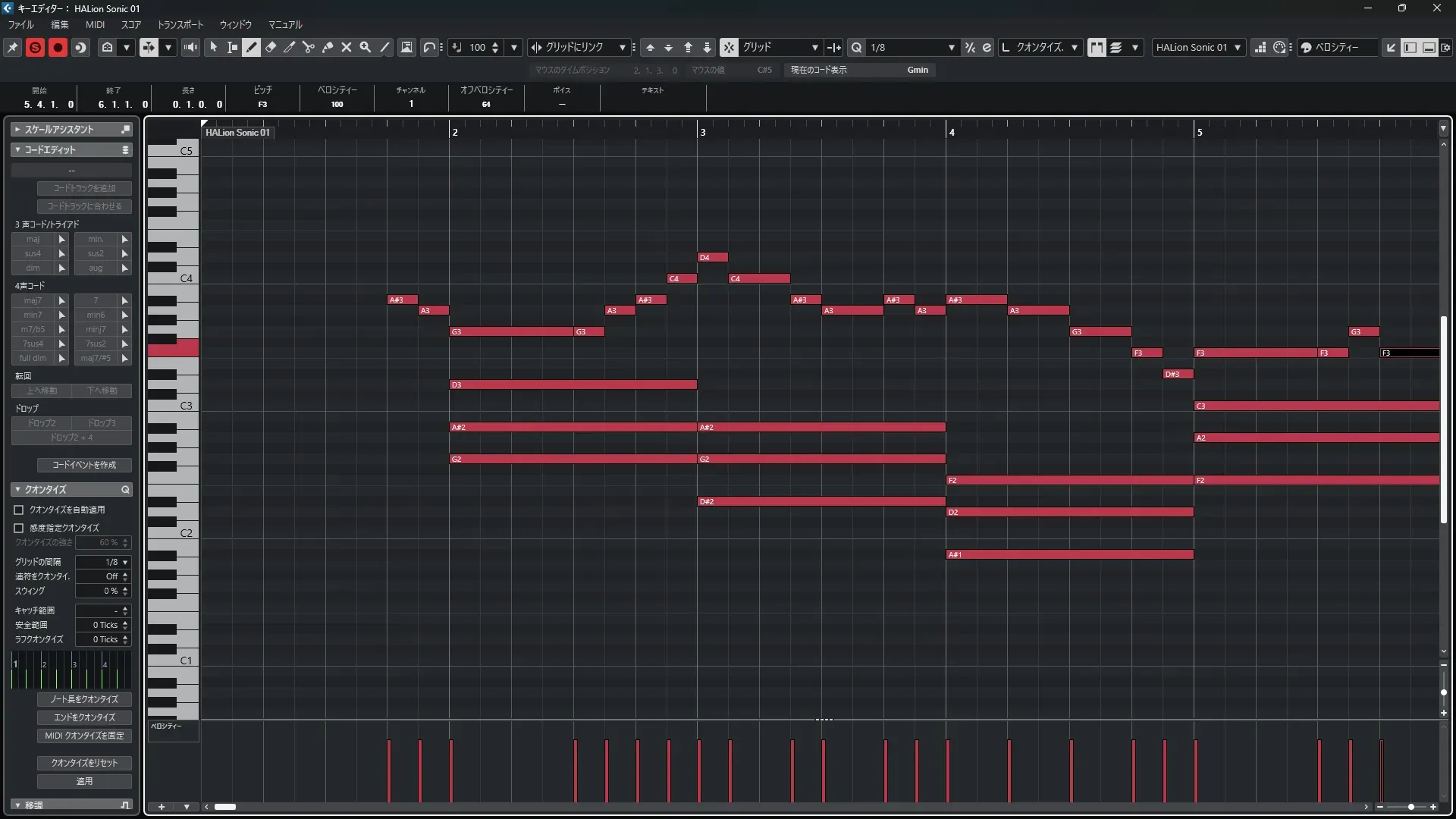This screenshot has height=819, width=1456.
Task: Click the Object Selection arrow tool
Action: pyautogui.click(x=213, y=47)
